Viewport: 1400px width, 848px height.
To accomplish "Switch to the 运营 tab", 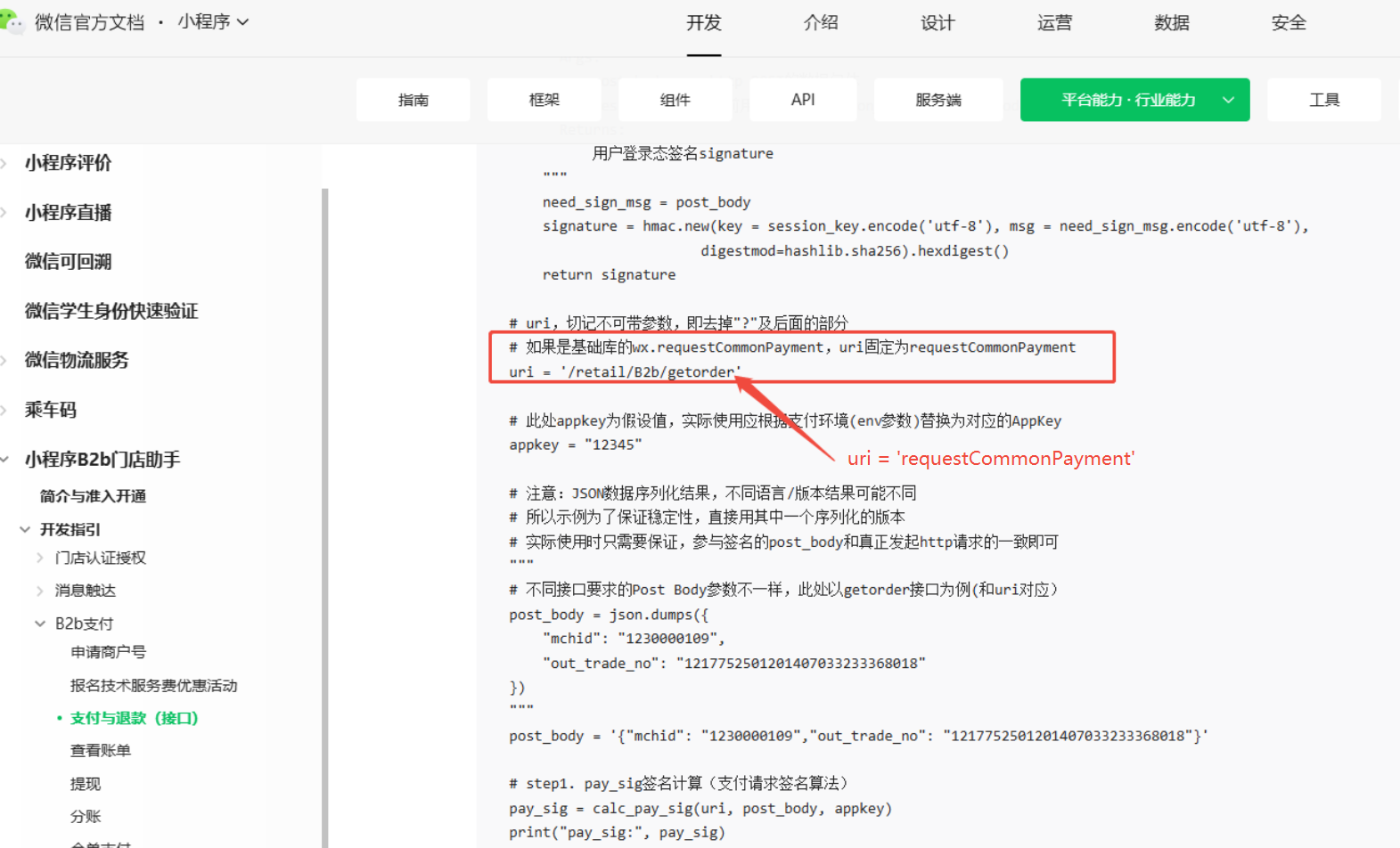I will coord(1054,23).
